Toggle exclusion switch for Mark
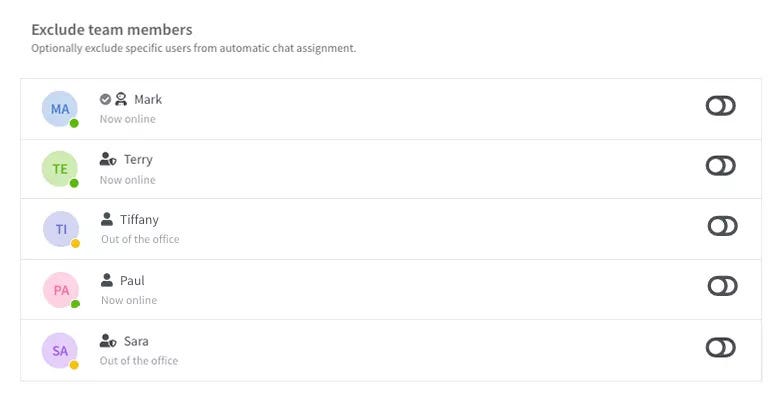 coord(720,105)
